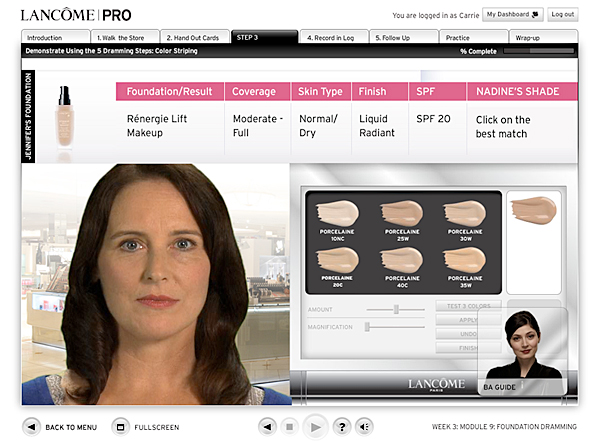
Task: Choose the Porcelaine 35W foundation swatch
Action: [x=465, y=261]
